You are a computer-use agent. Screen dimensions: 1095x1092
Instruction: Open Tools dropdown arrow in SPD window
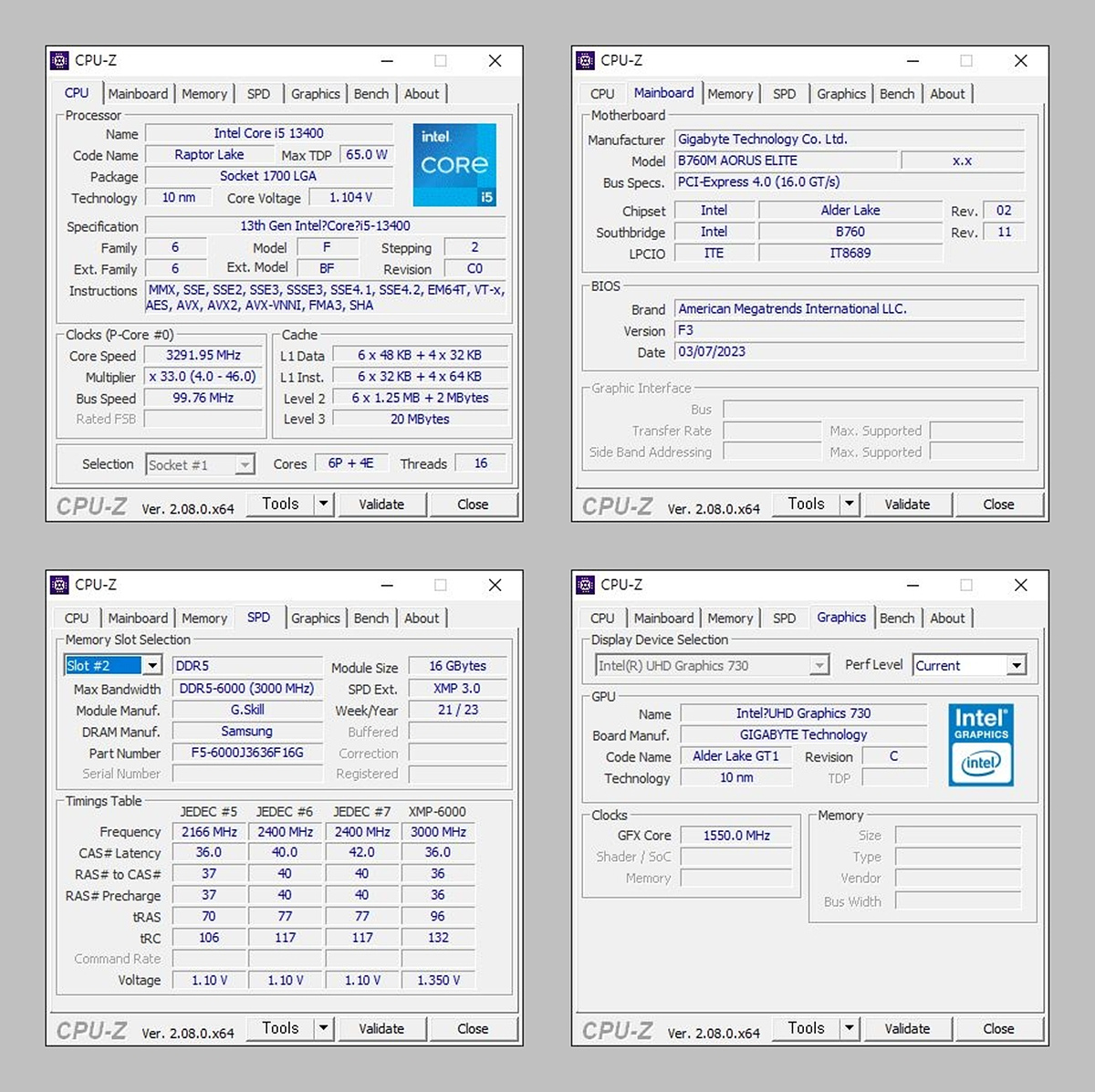coord(324,1028)
